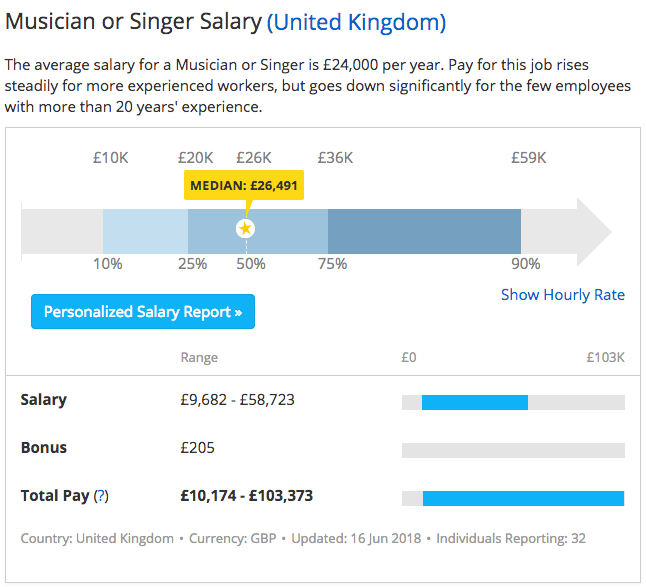Click the Total Pay range blue bar
The image size is (646, 587).
click(523, 498)
